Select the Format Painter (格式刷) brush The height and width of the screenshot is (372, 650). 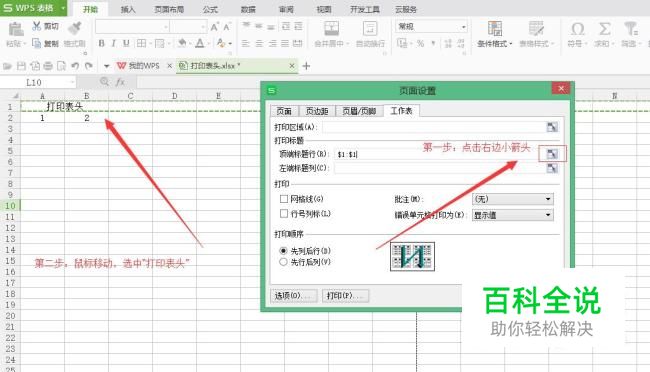pyautogui.click(x=75, y=28)
